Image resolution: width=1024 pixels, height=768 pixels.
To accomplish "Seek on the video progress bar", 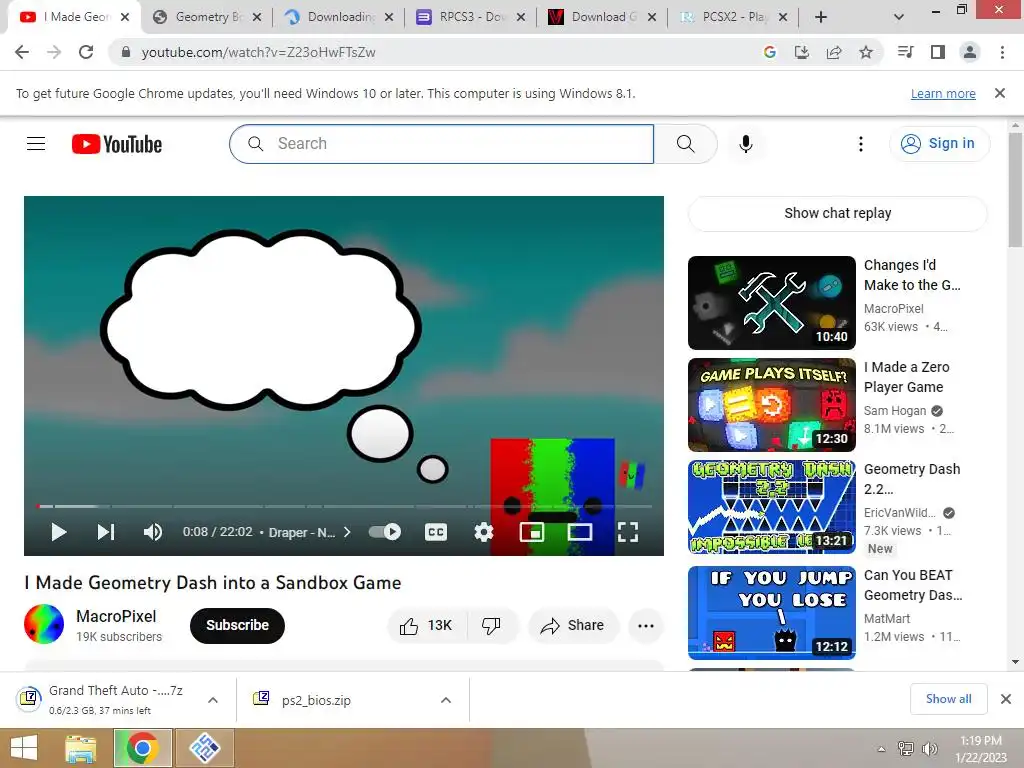I will [x=344, y=506].
